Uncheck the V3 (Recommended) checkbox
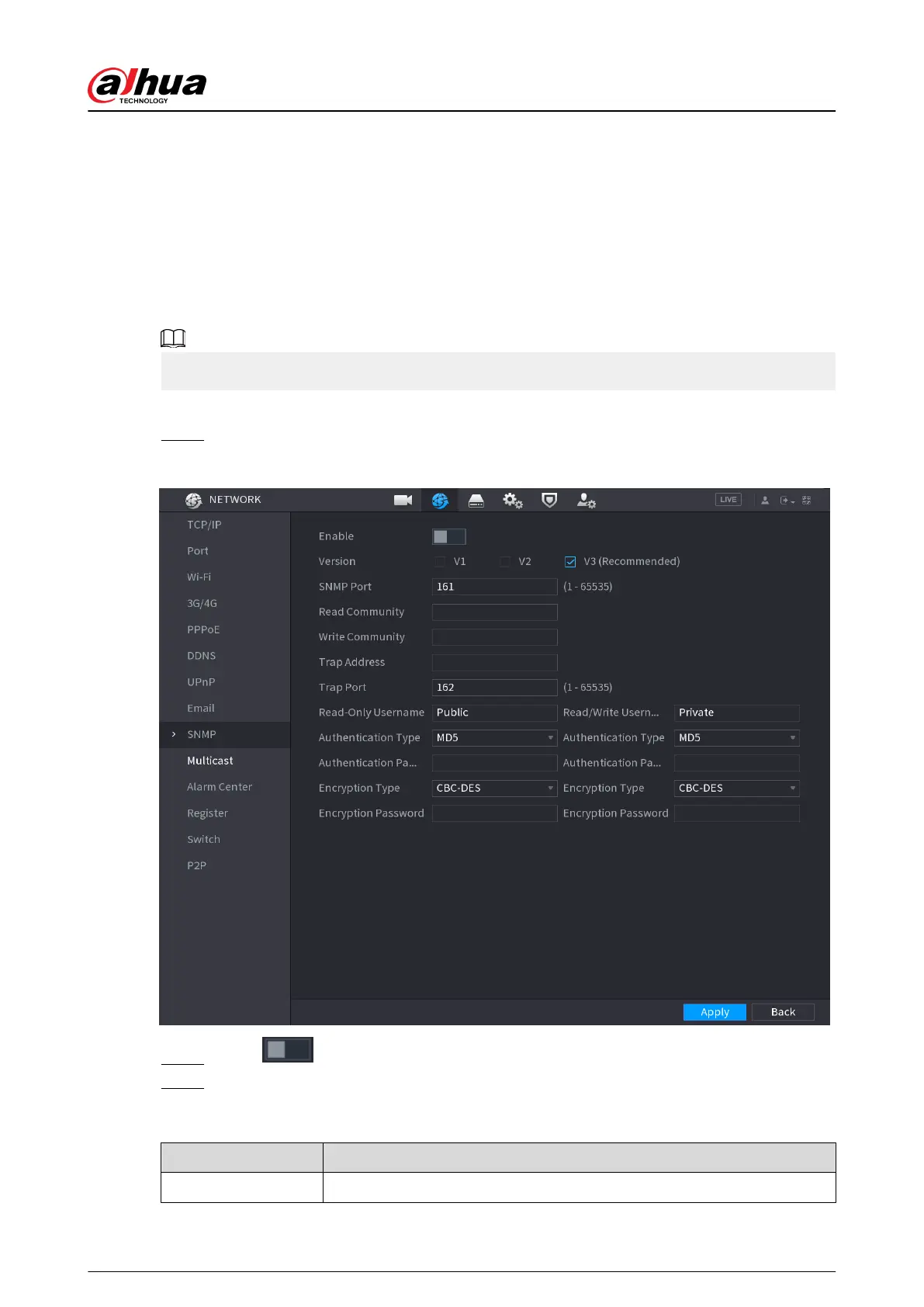Screen dimensions: 924x1307 (x=570, y=561)
